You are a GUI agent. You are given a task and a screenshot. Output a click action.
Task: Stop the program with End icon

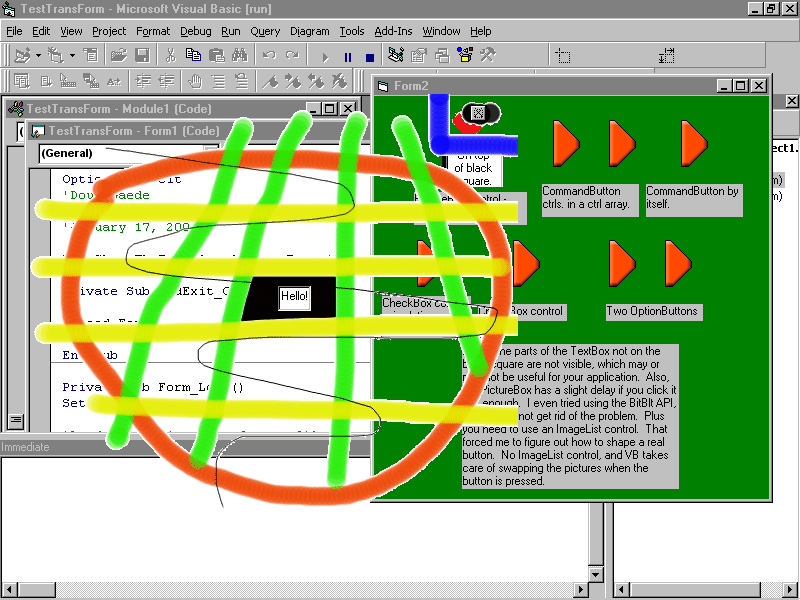(370, 57)
